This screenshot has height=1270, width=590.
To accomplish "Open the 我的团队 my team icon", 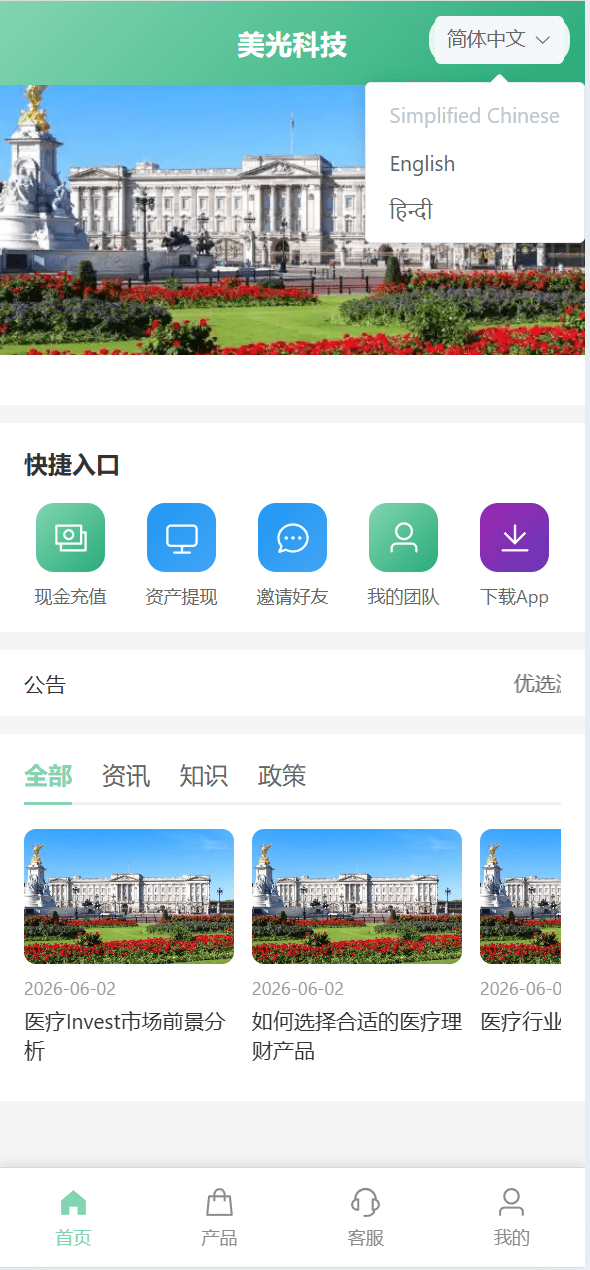I will (x=403, y=537).
